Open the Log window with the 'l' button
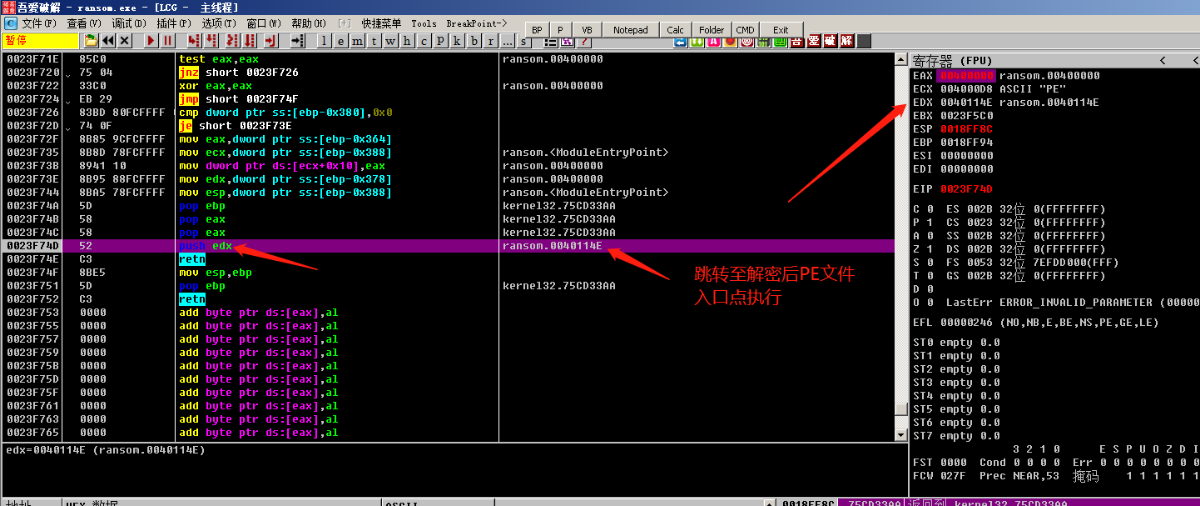 [324, 41]
